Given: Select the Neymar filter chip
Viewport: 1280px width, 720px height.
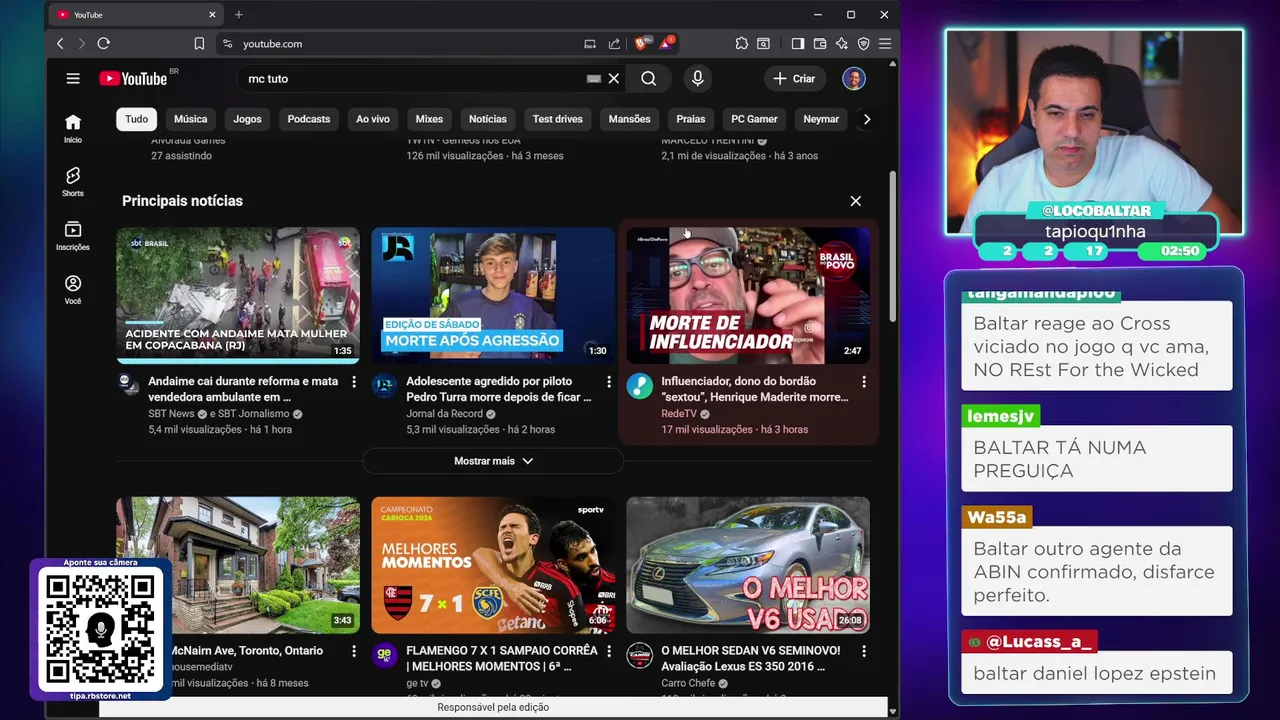Looking at the screenshot, I should (x=821, y=119).
